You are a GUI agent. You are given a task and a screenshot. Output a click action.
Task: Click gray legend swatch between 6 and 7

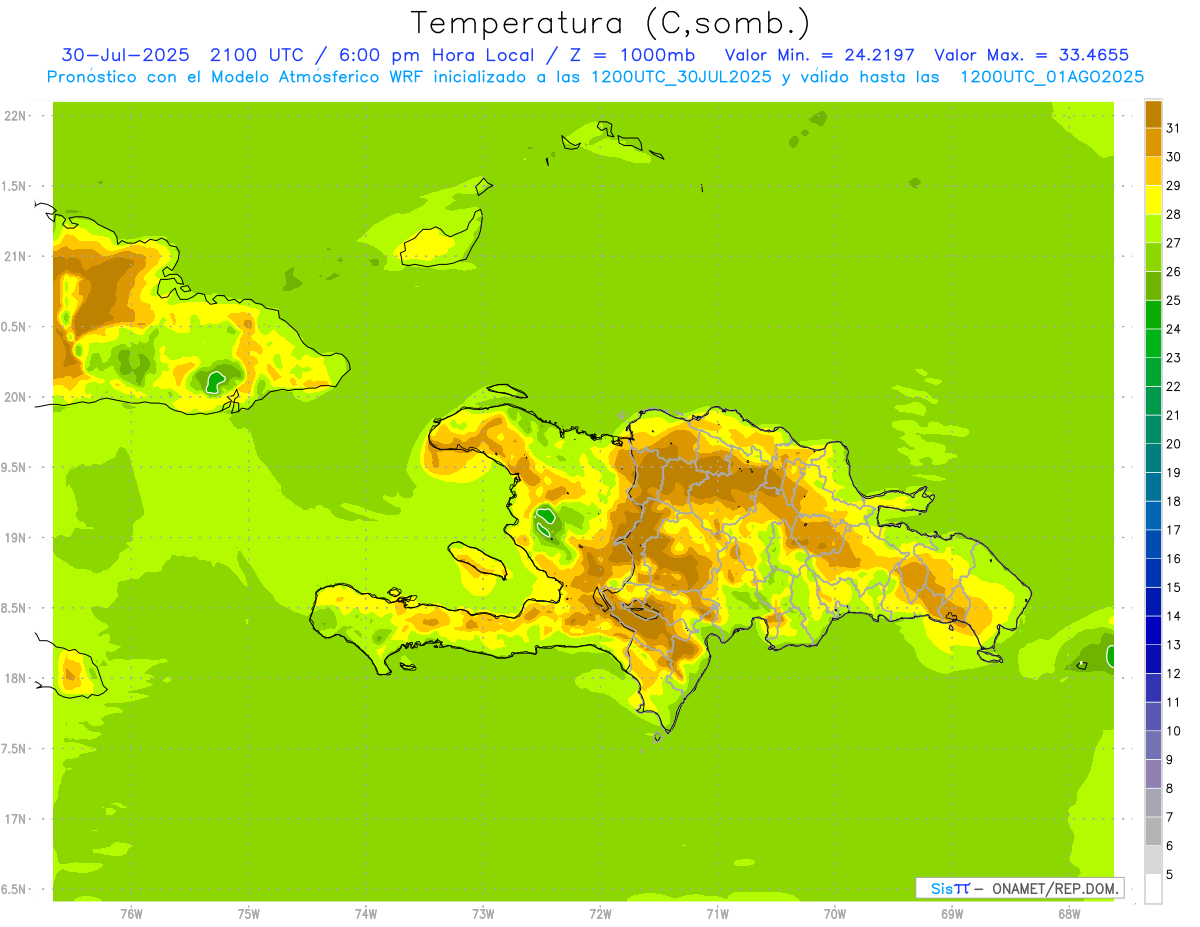[x=1153, y=832]
